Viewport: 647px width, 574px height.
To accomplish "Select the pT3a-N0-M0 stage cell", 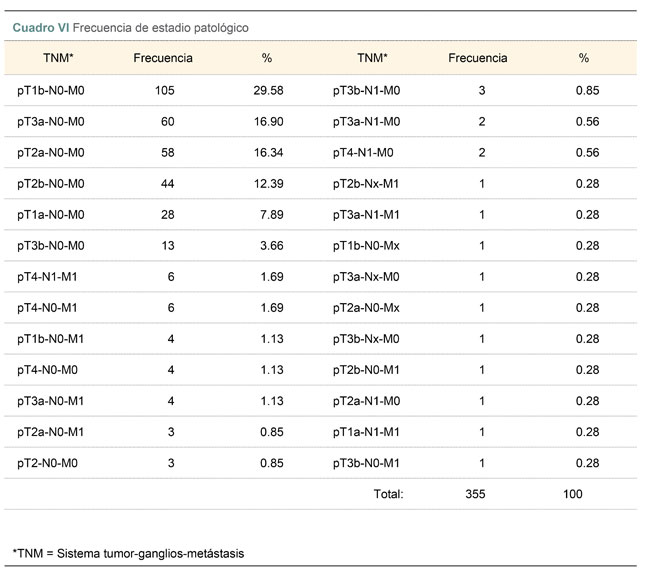I will tap(51, 121).
